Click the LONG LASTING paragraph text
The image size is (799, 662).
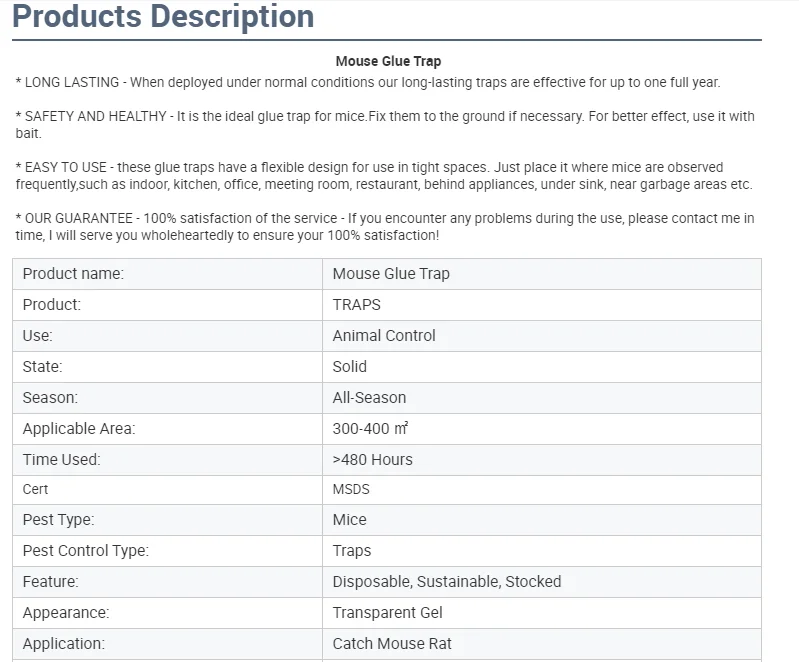tap(367, 83)
